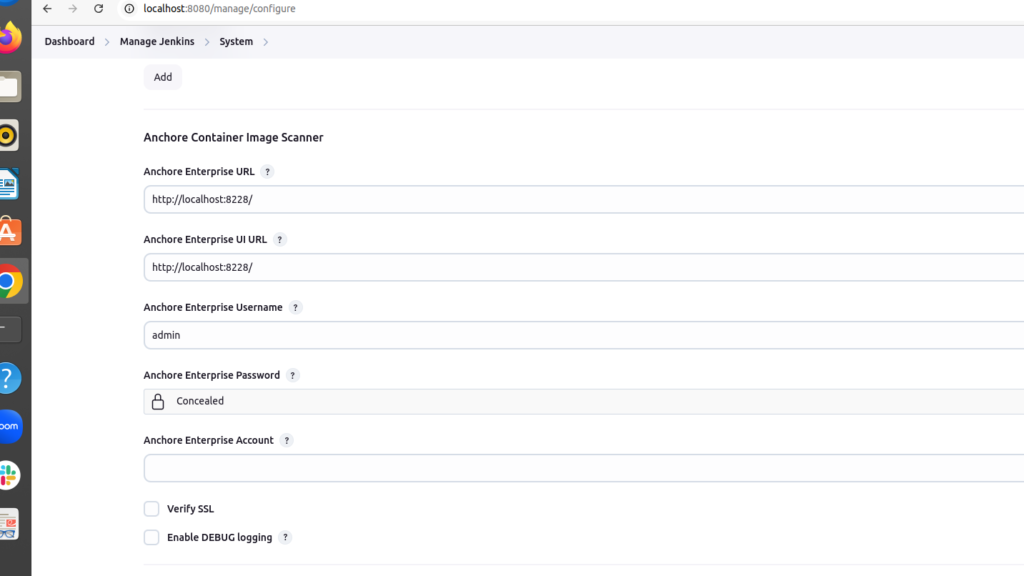
Task: Click the browser address bar URL
Action: point(219,8)
